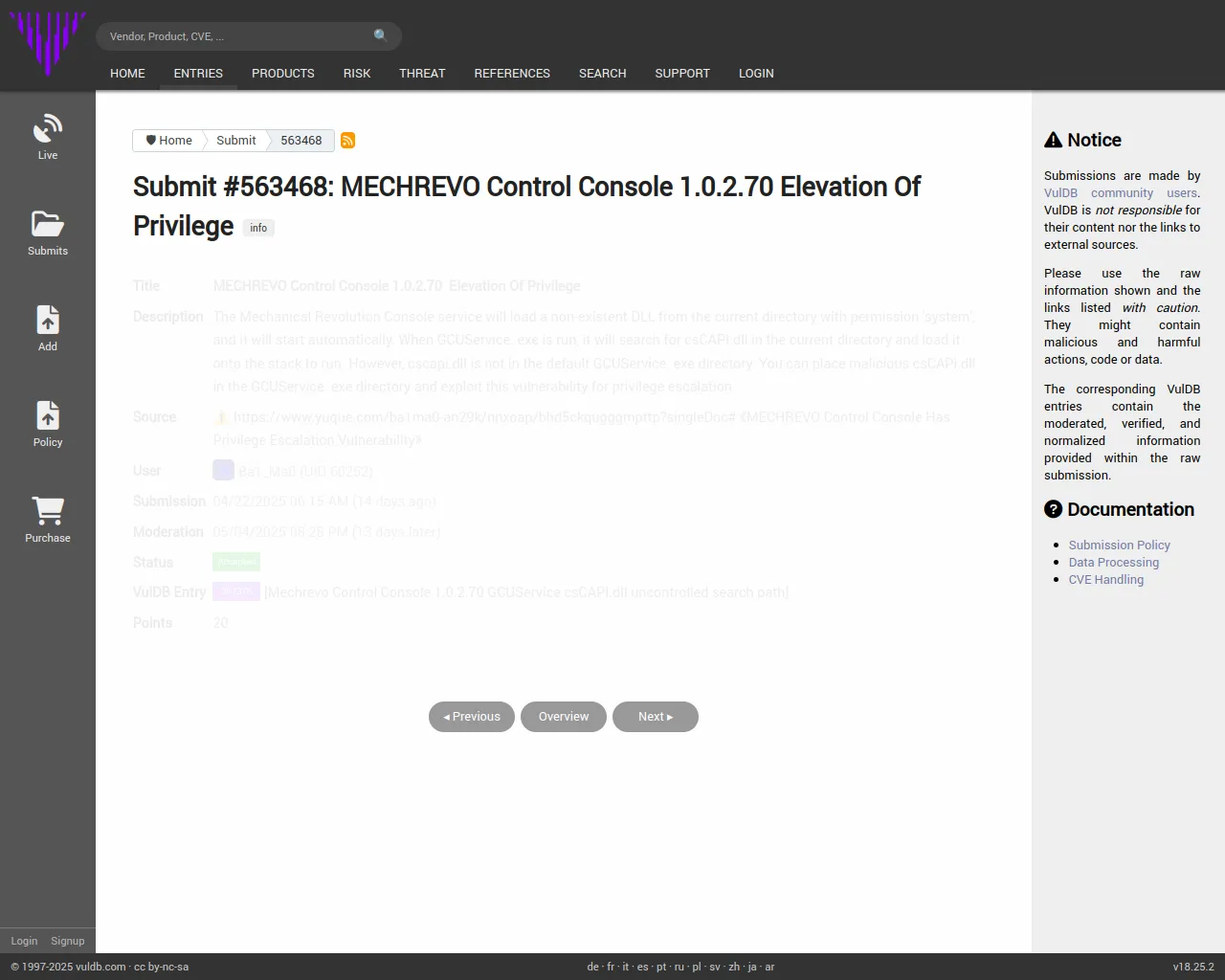Click the user avatar beside Ba1_Ma0
The width and height of the screenshot is (1225, 980).
pos(223,470)
